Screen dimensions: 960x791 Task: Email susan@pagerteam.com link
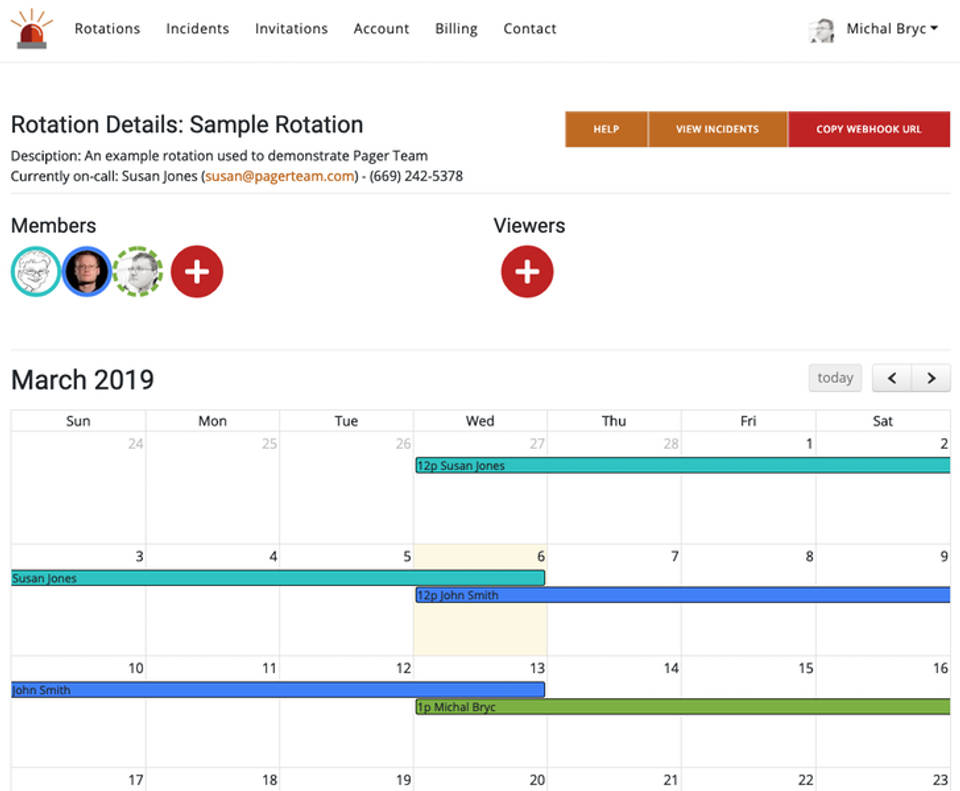(280, 176)
